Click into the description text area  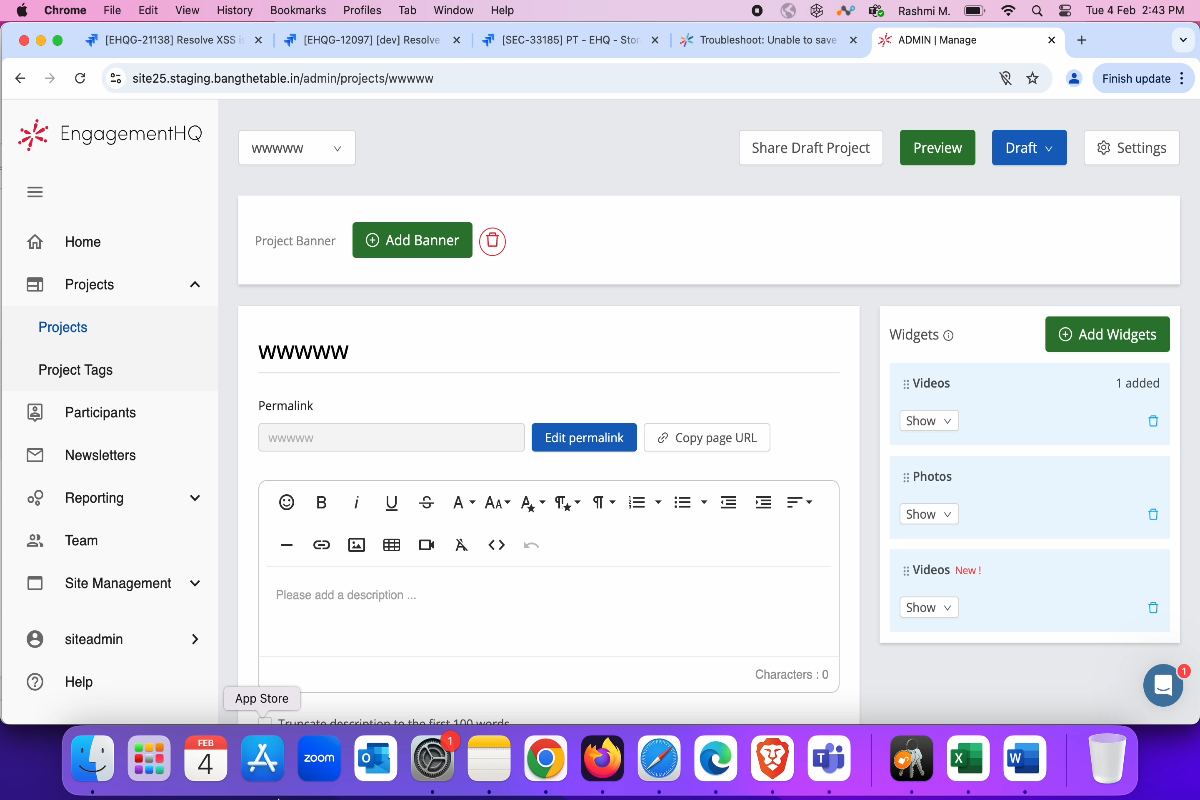click(548, 611)
